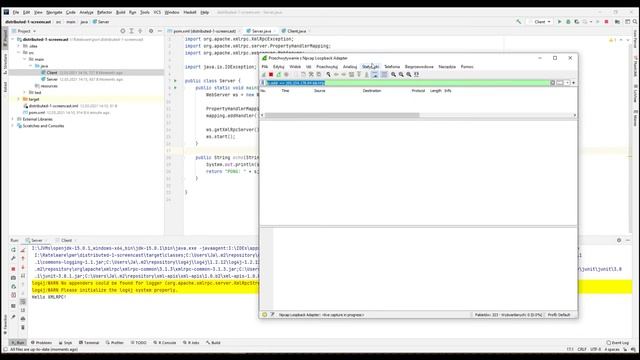Open the Plik menu in Wireshark
Image resolution: width=640 pixels, height=360 pixels.
click(265, 67)
